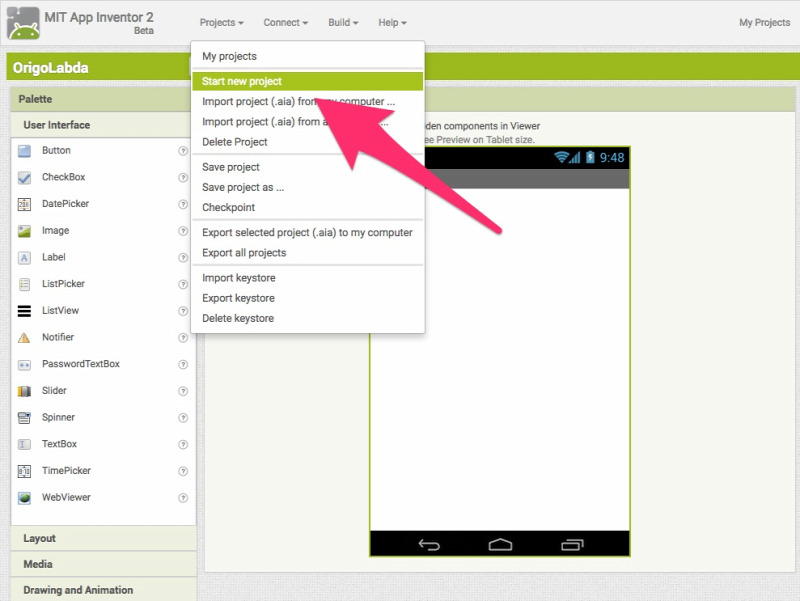Choose Delete keystore menu item
The height and width of the screenshot is (601, 800).
coord(308,318)
